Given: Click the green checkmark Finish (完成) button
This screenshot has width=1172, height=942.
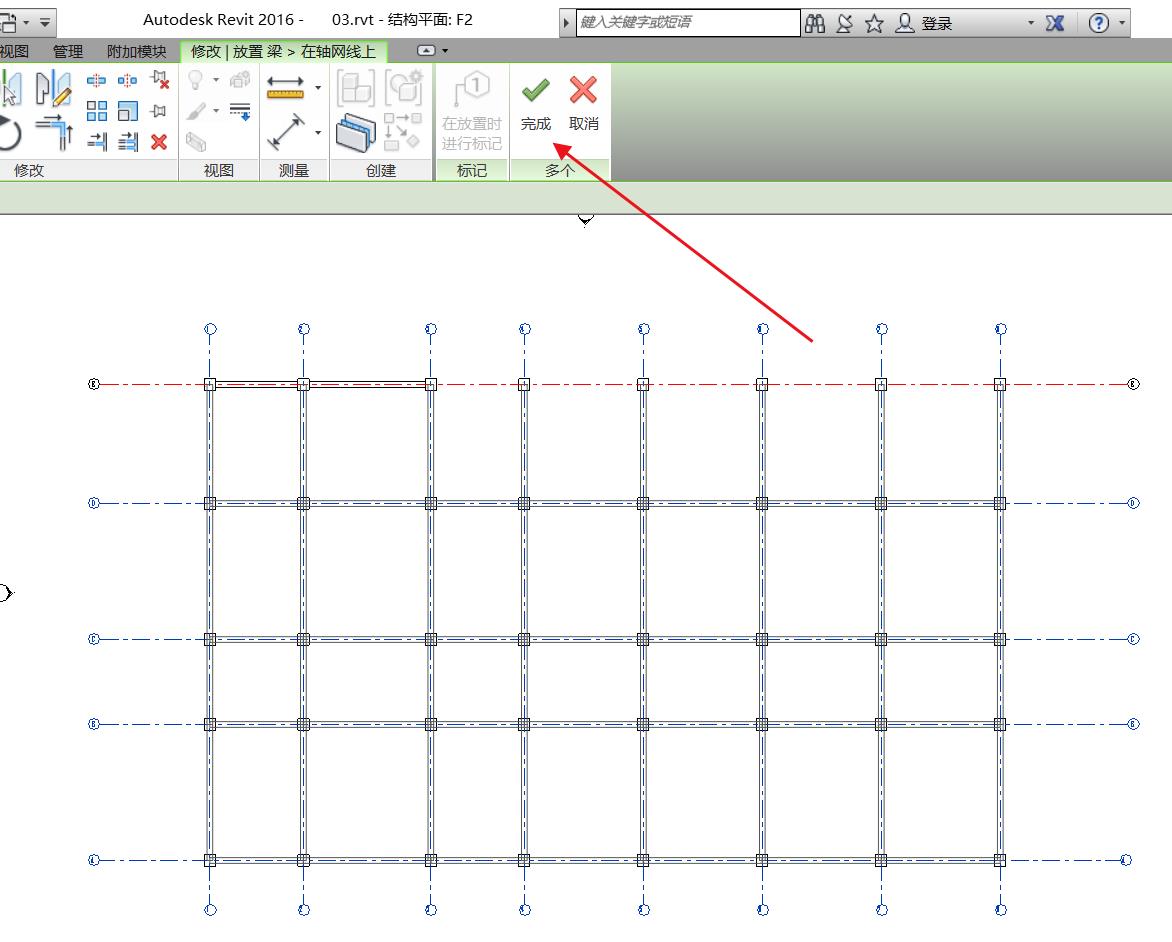Looking at the screenshot, I should click(535, 105).
